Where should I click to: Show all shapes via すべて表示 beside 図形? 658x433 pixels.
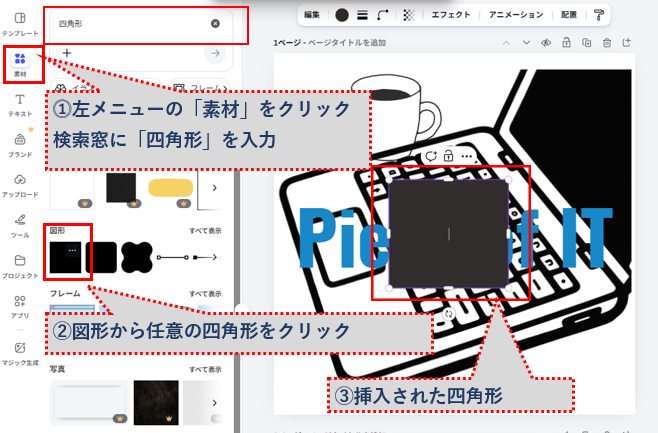(x=206, y=230)
